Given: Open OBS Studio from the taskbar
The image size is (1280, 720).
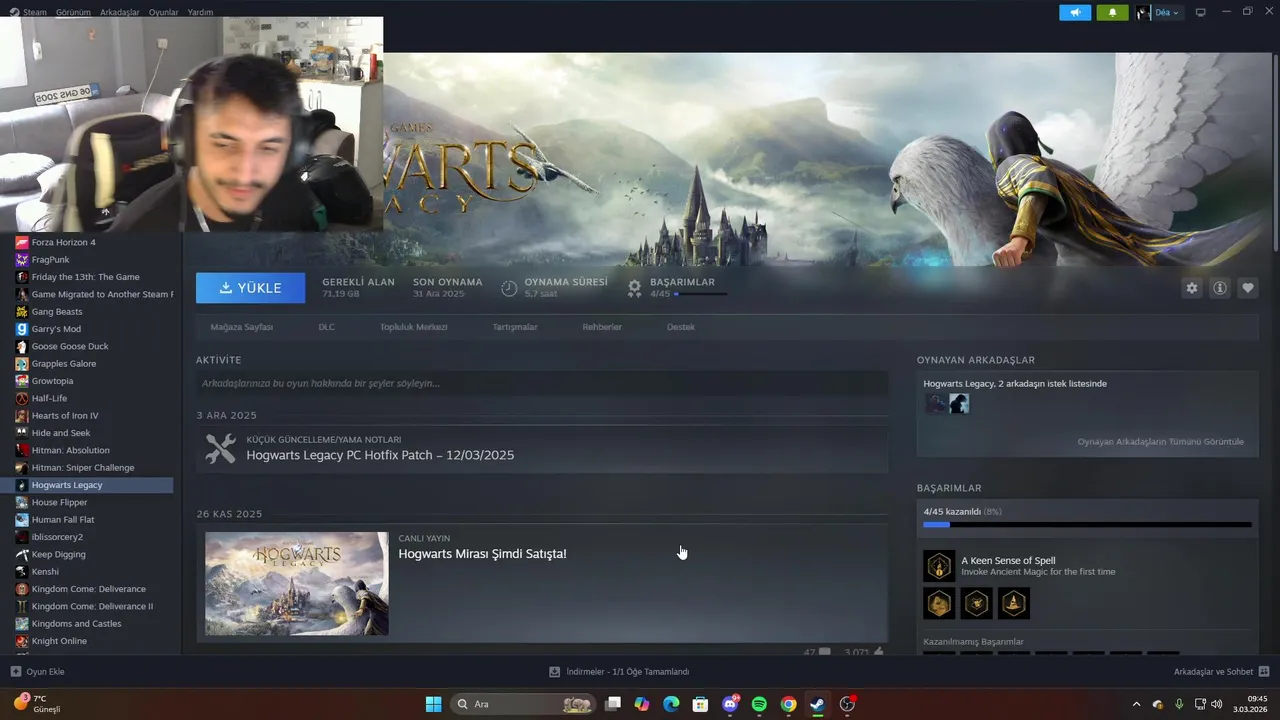Looking at the screenshot, I should point(847,704).
